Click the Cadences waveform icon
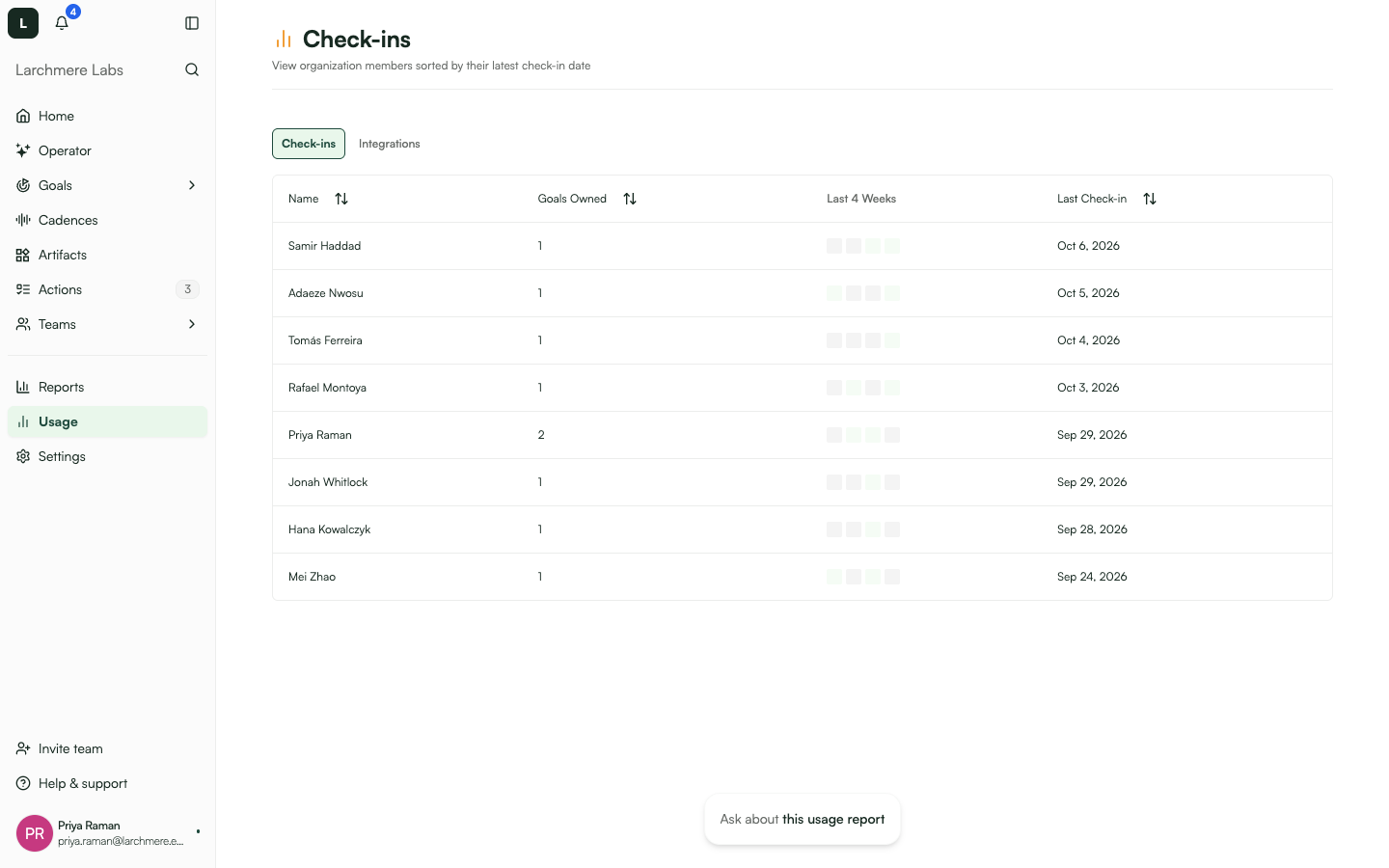This screenshot has width=1389, height=868. coord(23,220)
